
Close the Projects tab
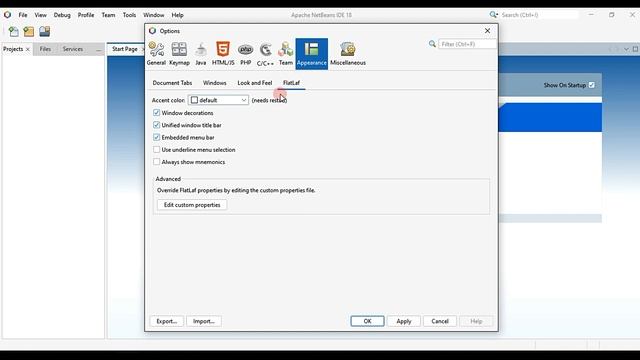point(28,49)
